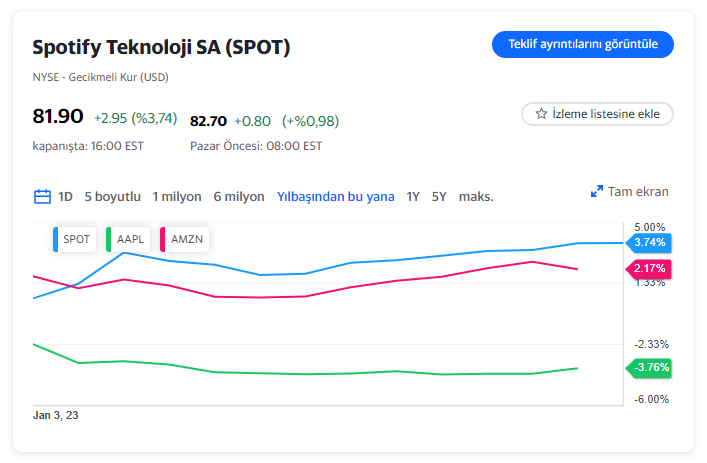The width and height of the screenshot is (707, 463).
Task: Toggle the AAPL legend chip
Action: tap(128, 239)
